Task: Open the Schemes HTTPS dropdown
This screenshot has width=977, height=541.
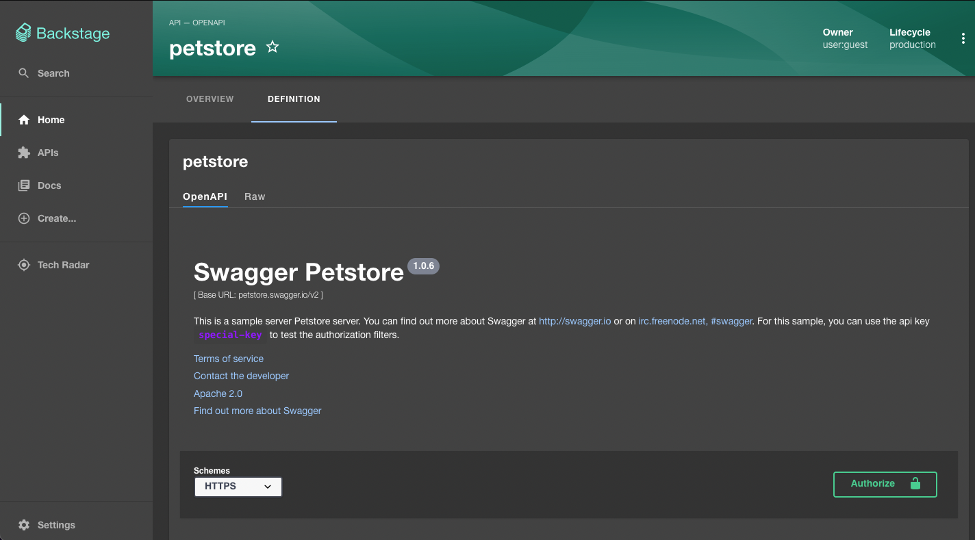Action: tap(237, 487)
